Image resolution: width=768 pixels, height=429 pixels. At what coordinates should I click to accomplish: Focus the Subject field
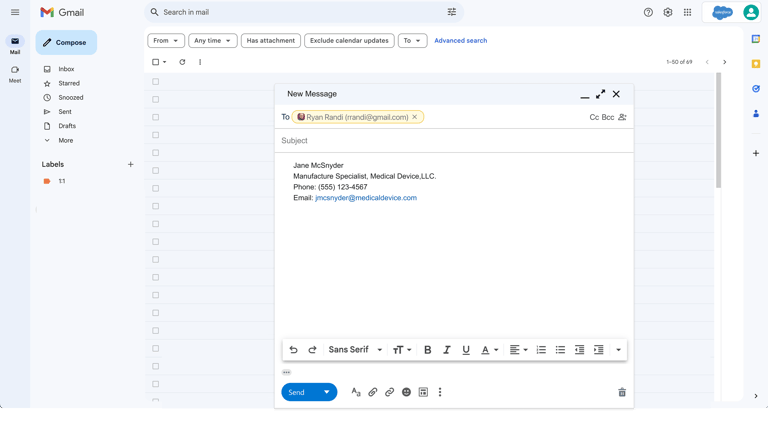click(x=454, y=141)
